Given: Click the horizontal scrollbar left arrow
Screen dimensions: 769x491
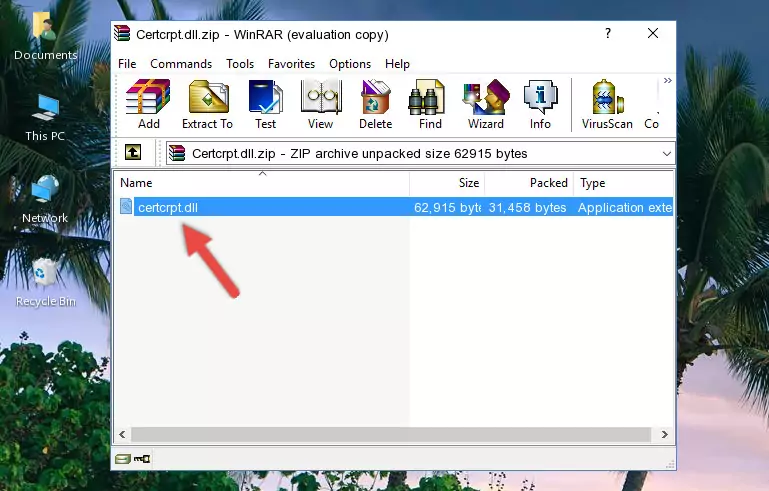Looking at the screenshot, I should (x=122, y=434).
